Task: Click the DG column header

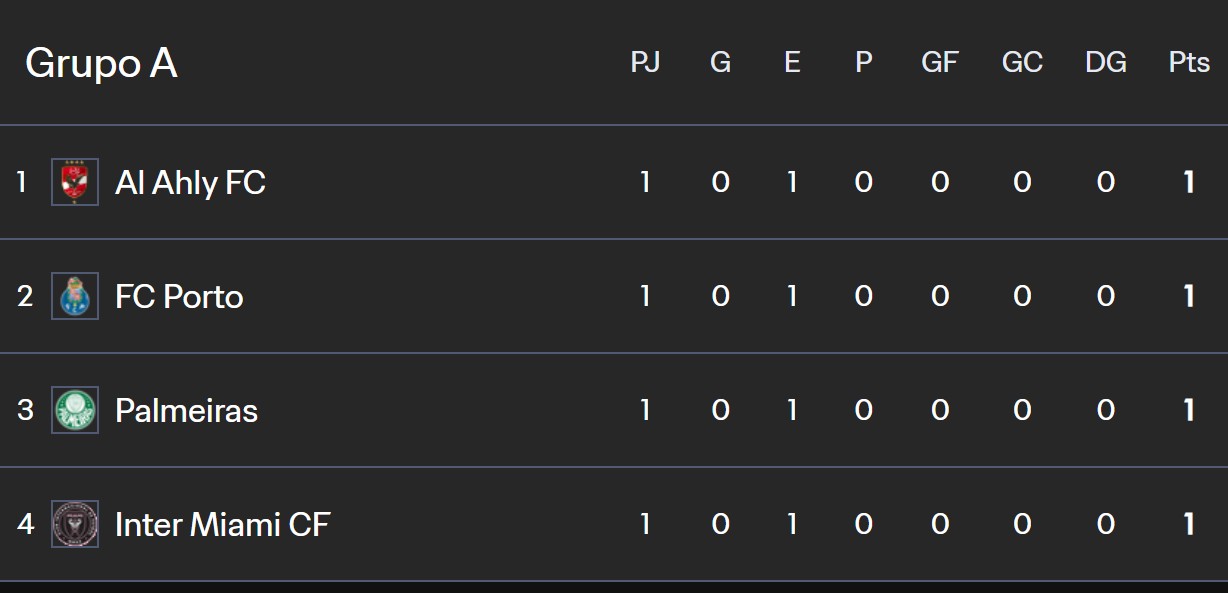Action: click(1105, 62)
